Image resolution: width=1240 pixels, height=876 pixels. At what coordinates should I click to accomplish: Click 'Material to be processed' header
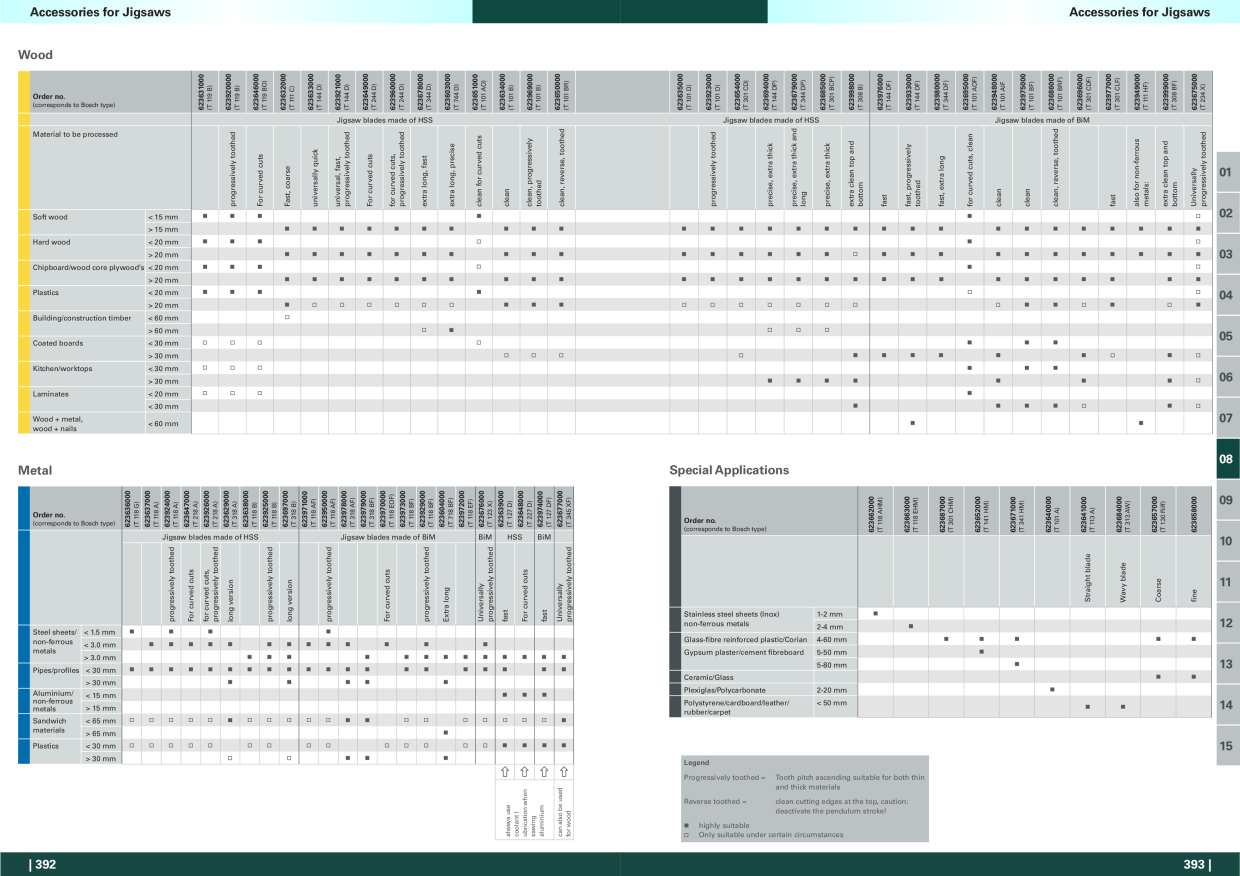click(x=75, y=134)
